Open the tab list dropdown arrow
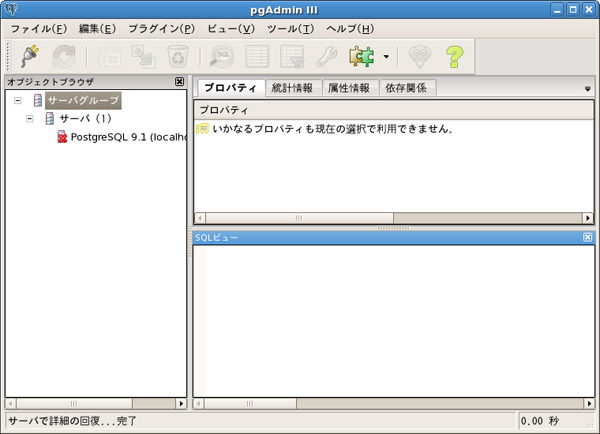 point(588,89)
